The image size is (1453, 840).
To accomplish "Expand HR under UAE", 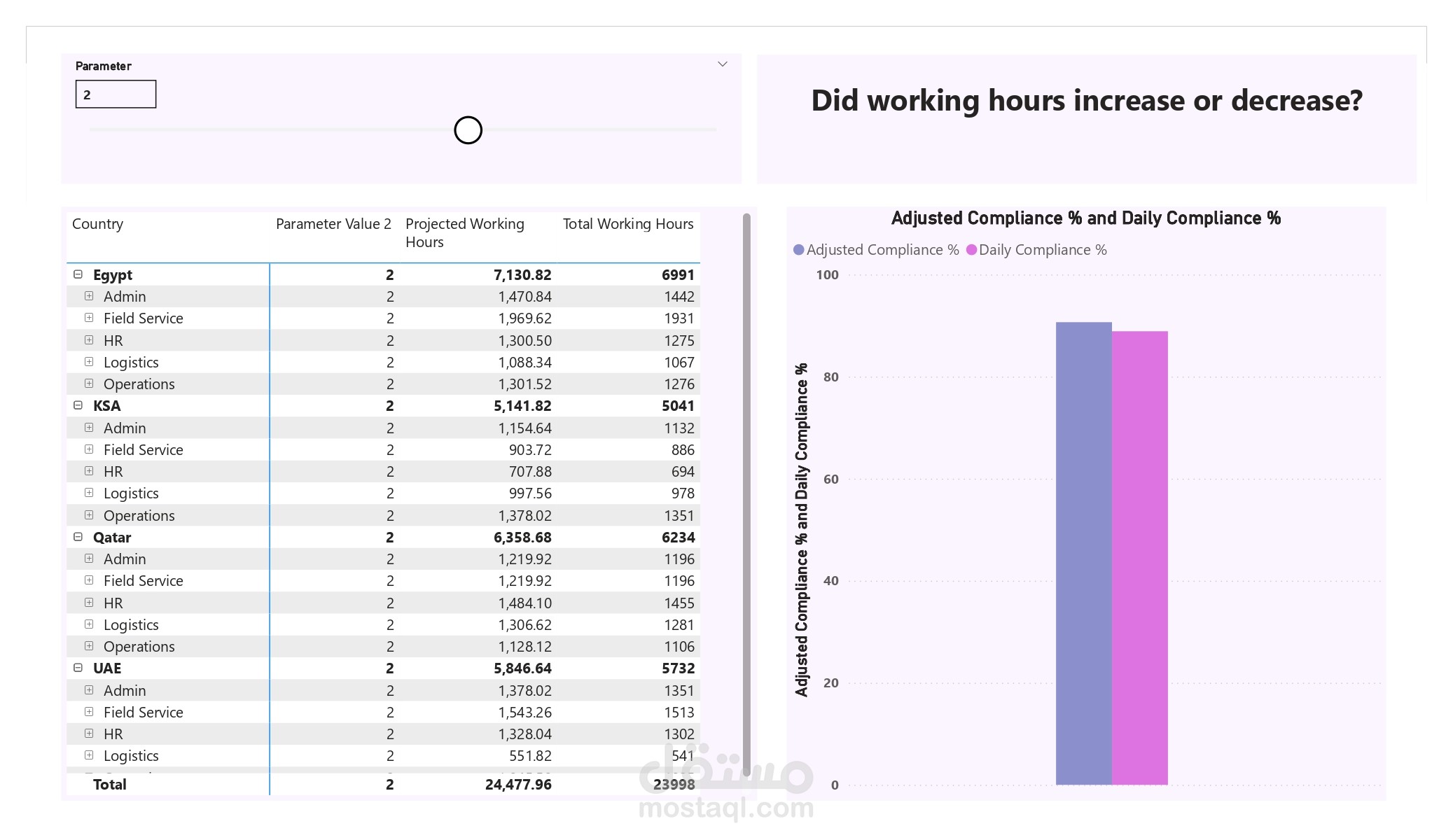I will coord(89,734).
